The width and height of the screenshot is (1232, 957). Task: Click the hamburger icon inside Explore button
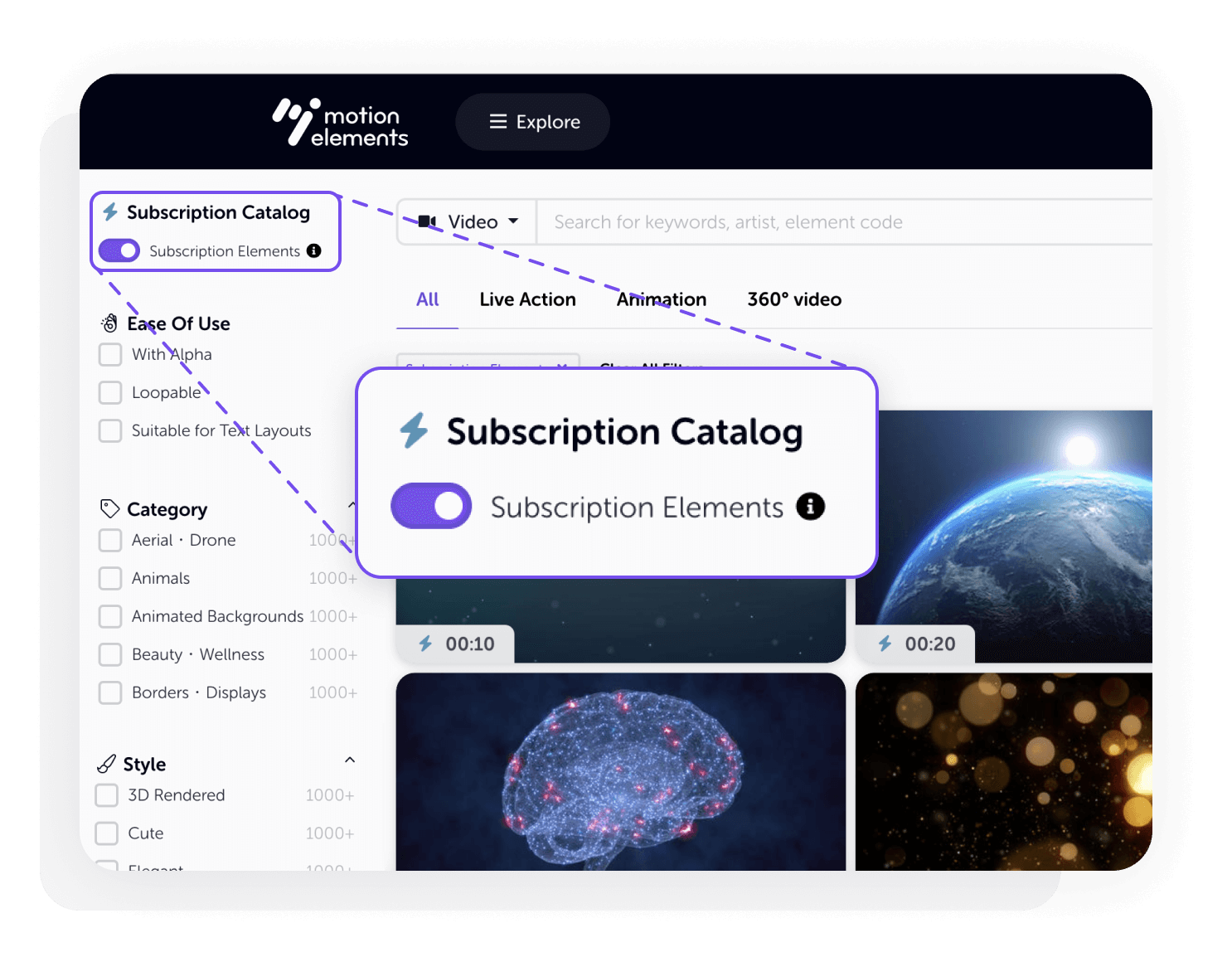point(498,121)
